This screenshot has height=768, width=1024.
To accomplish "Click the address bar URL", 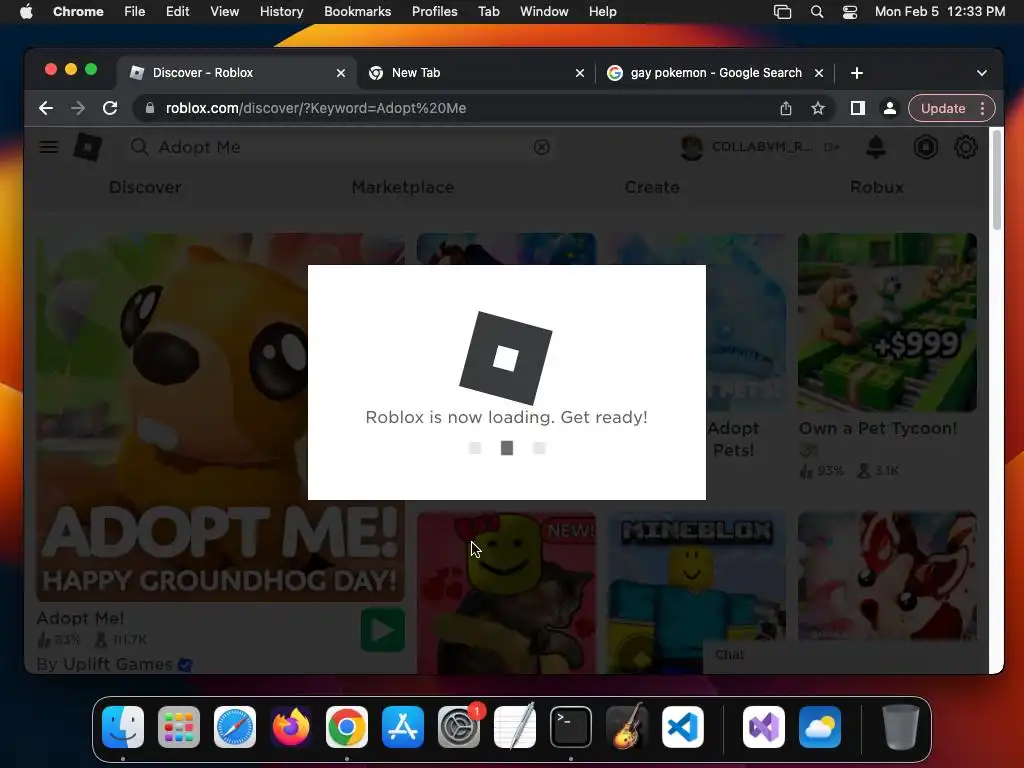I will click(x=315, y=108).
